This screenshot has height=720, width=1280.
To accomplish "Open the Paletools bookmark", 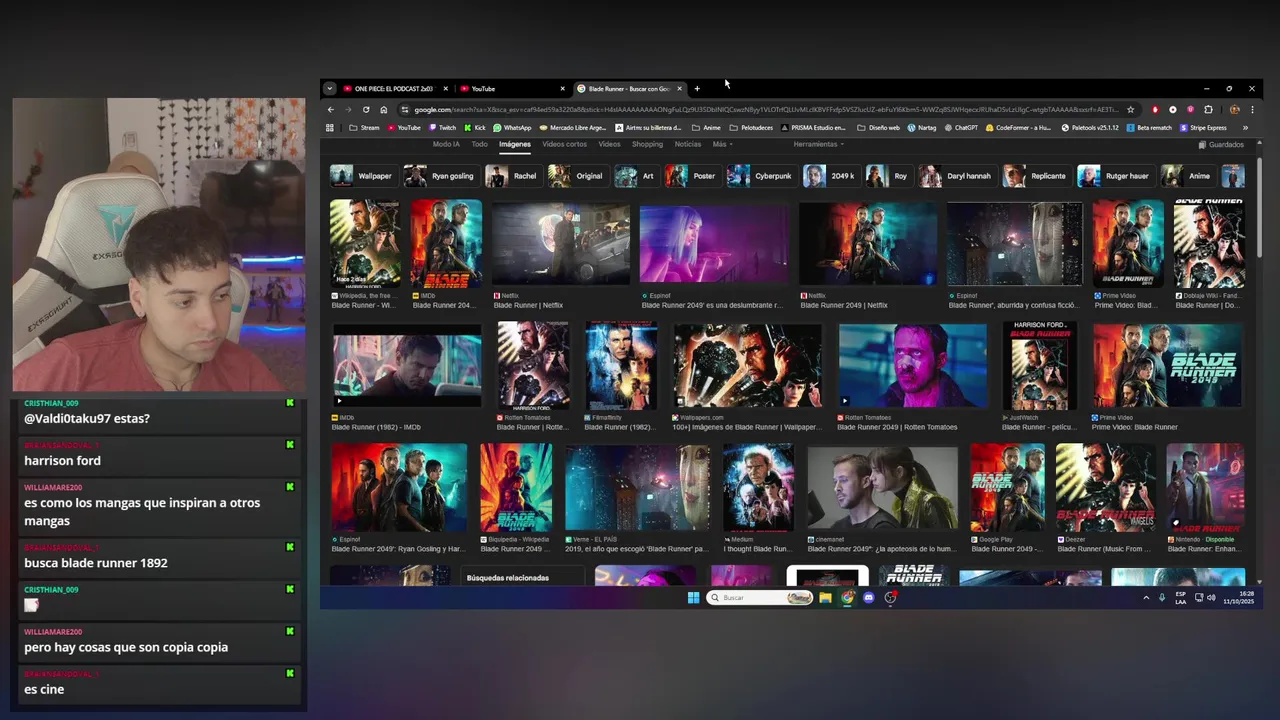I will point(1090,128).
